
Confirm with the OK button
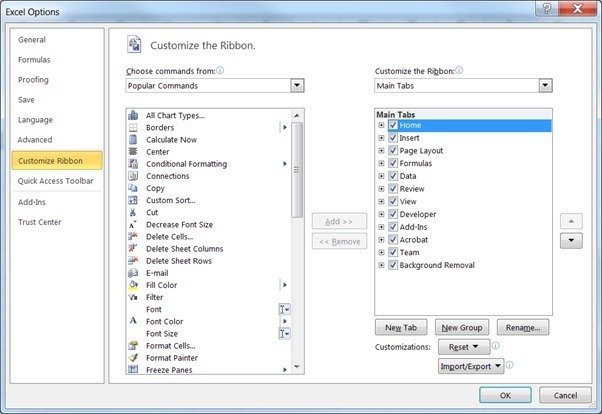pos(505,395)
